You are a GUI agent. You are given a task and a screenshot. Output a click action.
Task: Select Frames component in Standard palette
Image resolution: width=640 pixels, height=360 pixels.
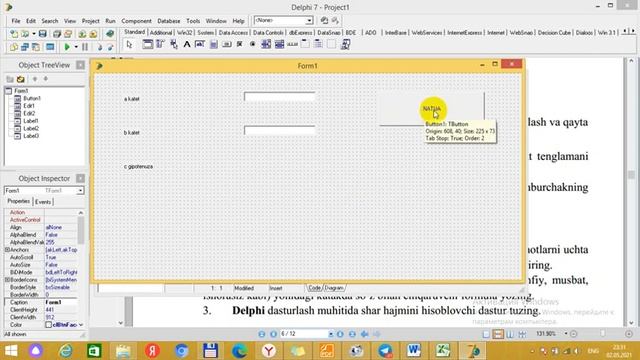[x=147, y=44]
